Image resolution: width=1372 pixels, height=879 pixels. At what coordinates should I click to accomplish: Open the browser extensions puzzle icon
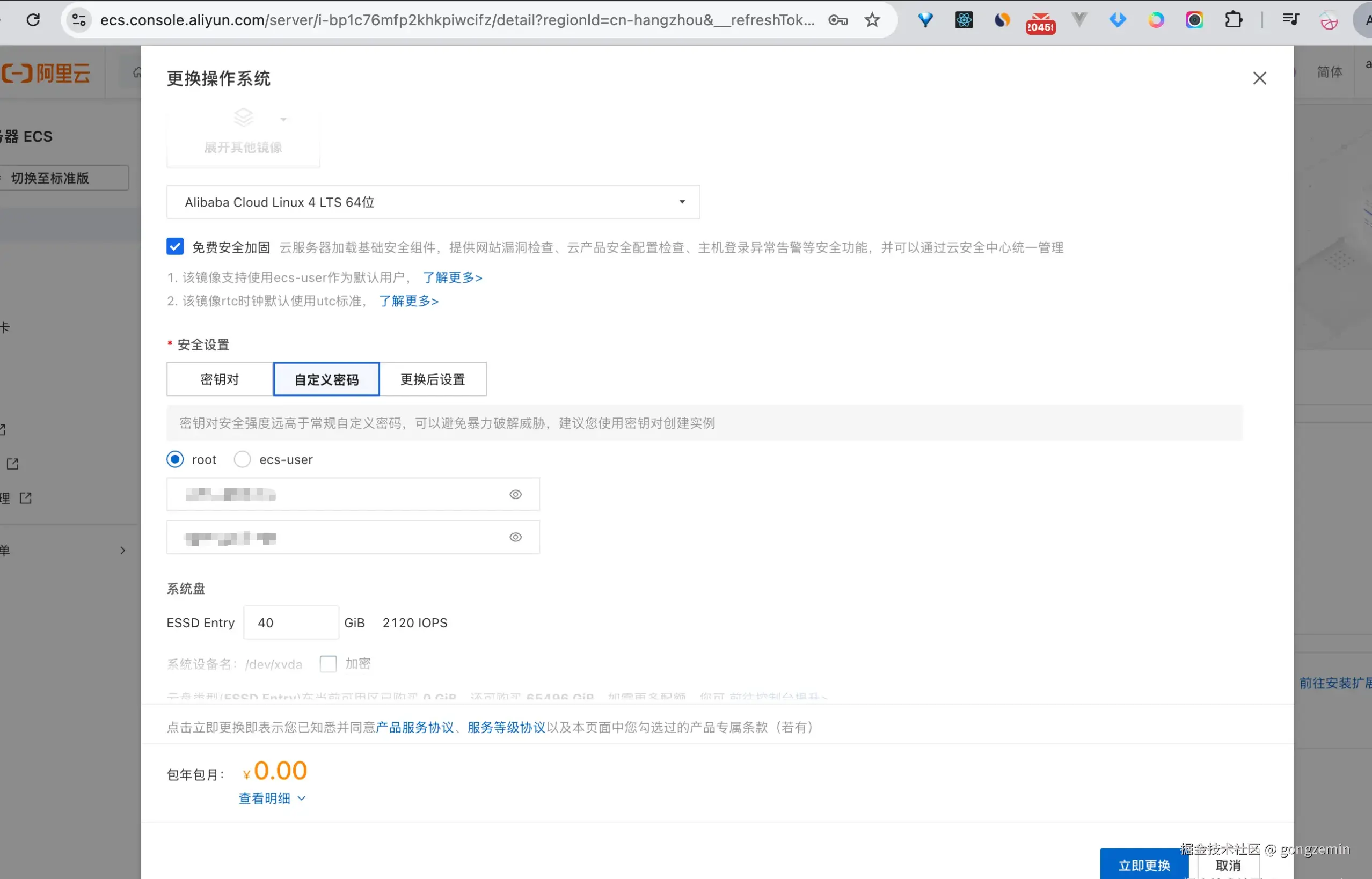pyautogui.click(x=1234, y=20)
